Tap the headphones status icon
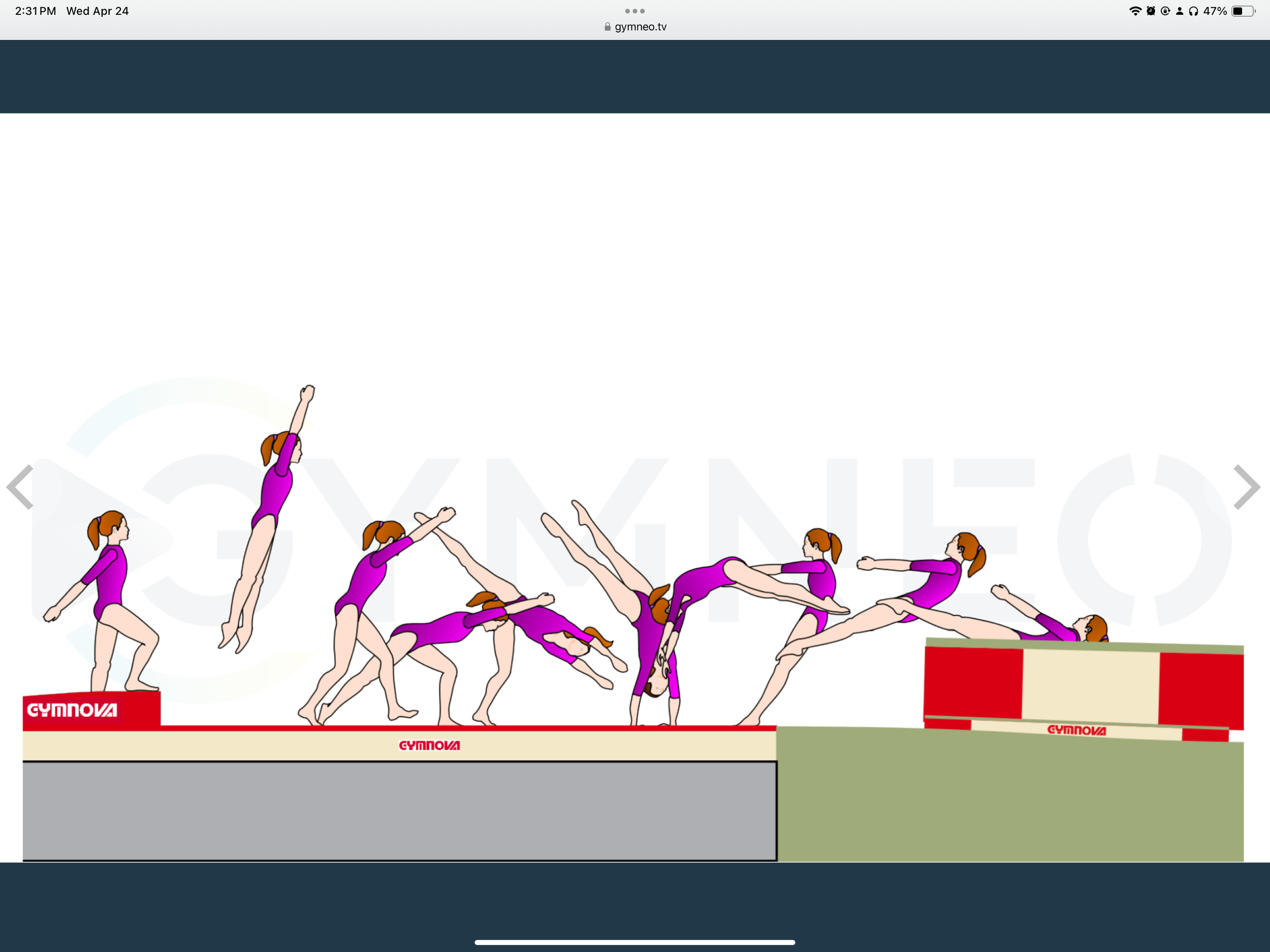This screenshot has height=952, width=1270. coord(1193,11)
